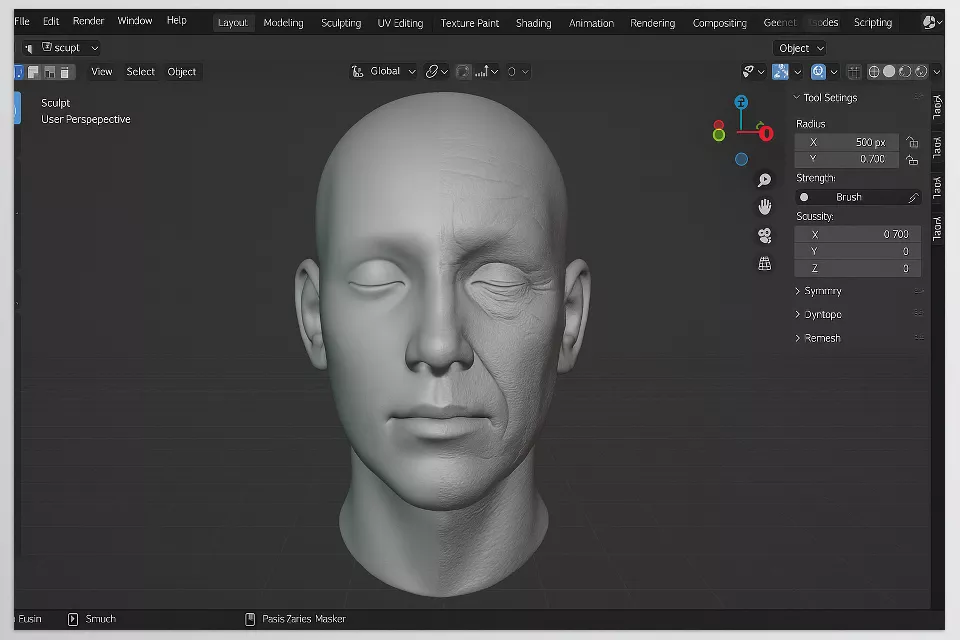Select solid viewport shading icon
960x640 pixels.
click(889, 72)
